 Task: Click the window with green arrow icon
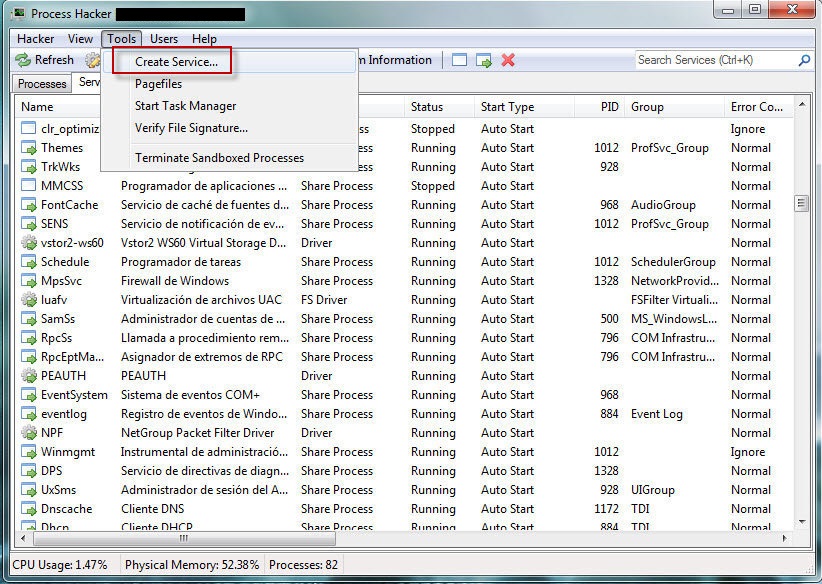click(x=484, y=60)
